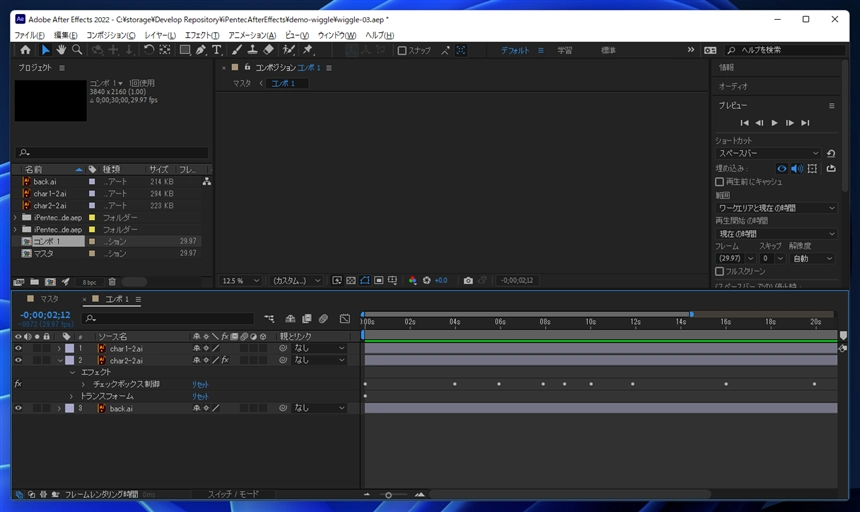Screen dimensions: 860x512
Task: Click the Project panel search field
Action: 112,152
